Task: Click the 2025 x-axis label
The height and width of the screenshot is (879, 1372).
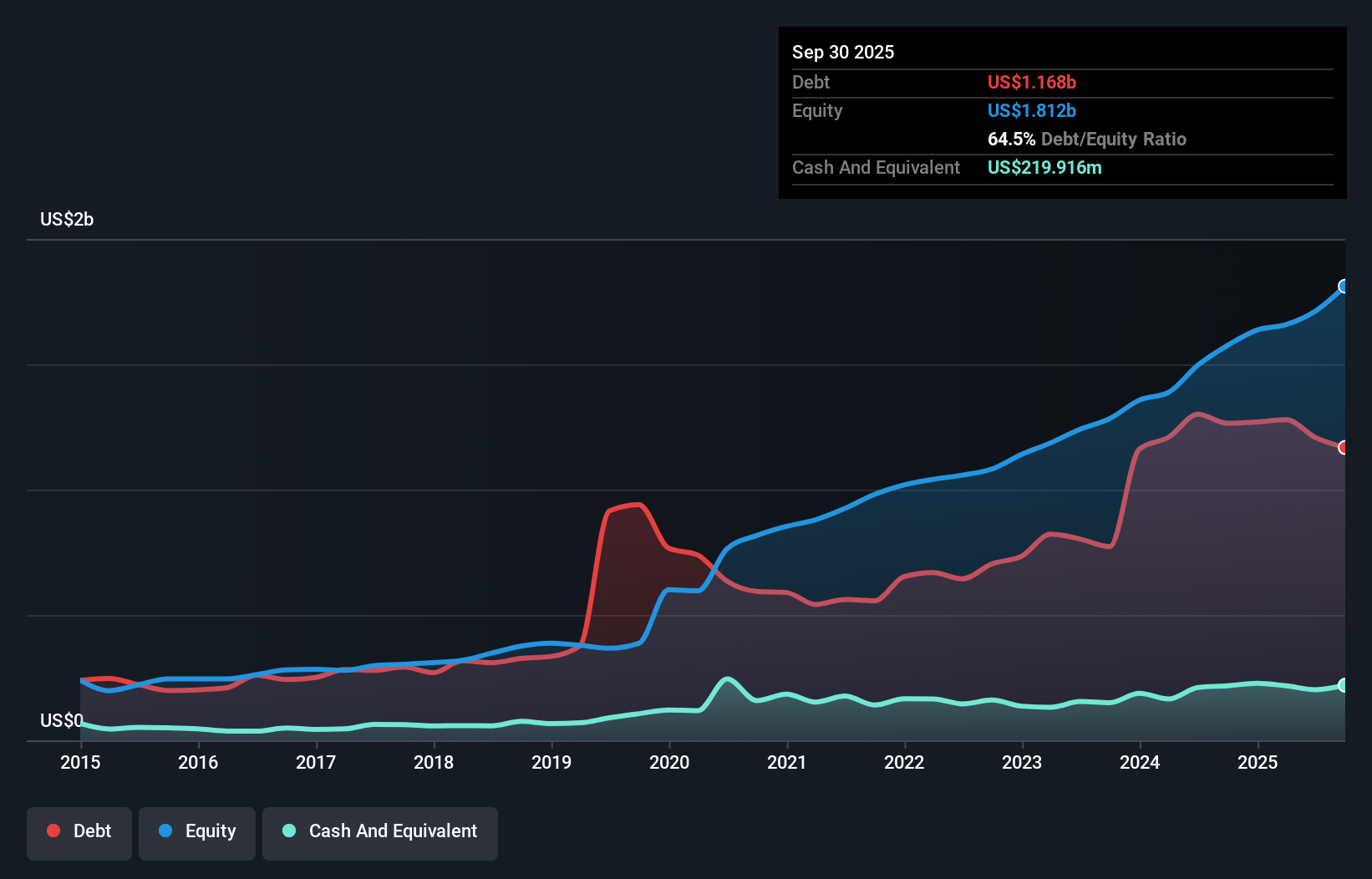Action: (x=1258, y=762)
